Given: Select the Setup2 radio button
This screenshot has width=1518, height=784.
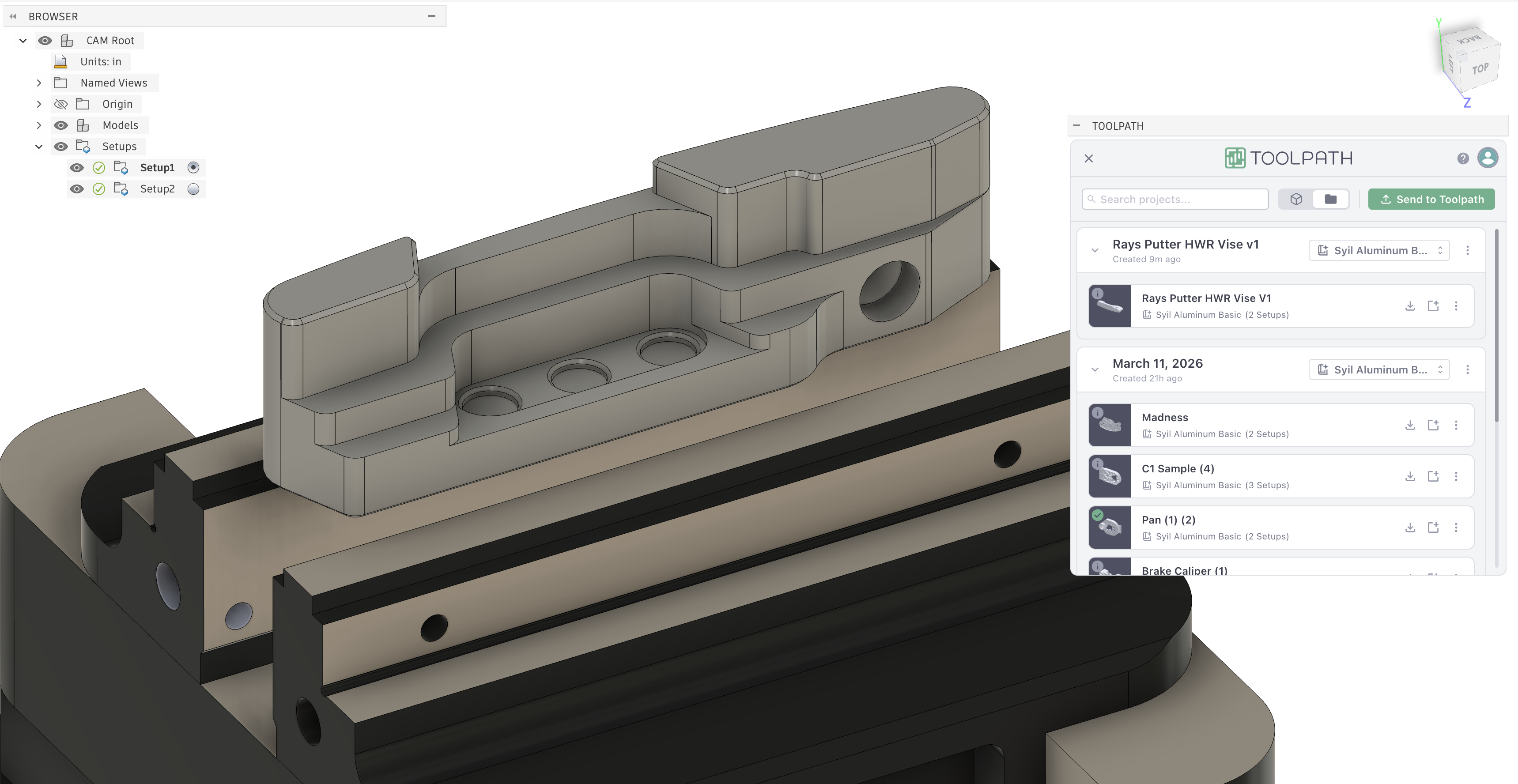Looking at the screenshot, I should (x=193, y=188).
